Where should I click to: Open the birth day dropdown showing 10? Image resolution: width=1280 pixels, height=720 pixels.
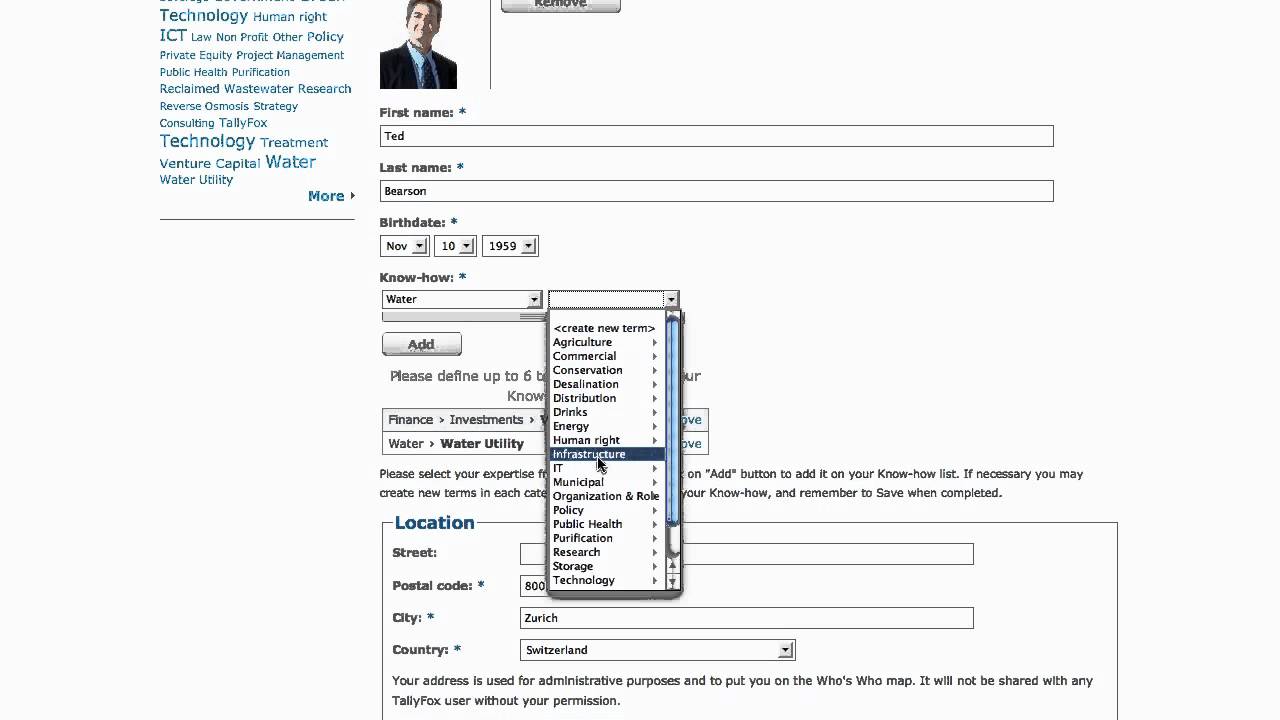[x=456, y=246]
